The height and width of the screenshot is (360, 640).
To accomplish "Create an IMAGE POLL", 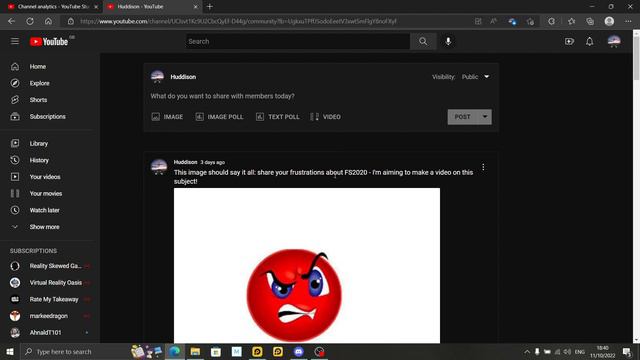I will (220, 117).
